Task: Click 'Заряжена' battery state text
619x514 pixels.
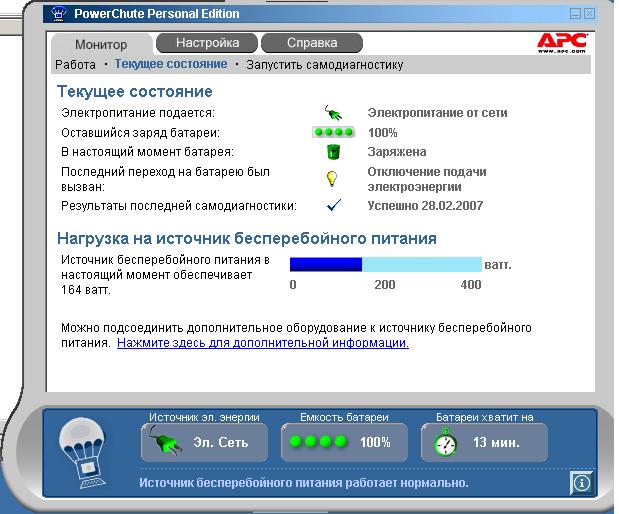Action: (397, 152)
